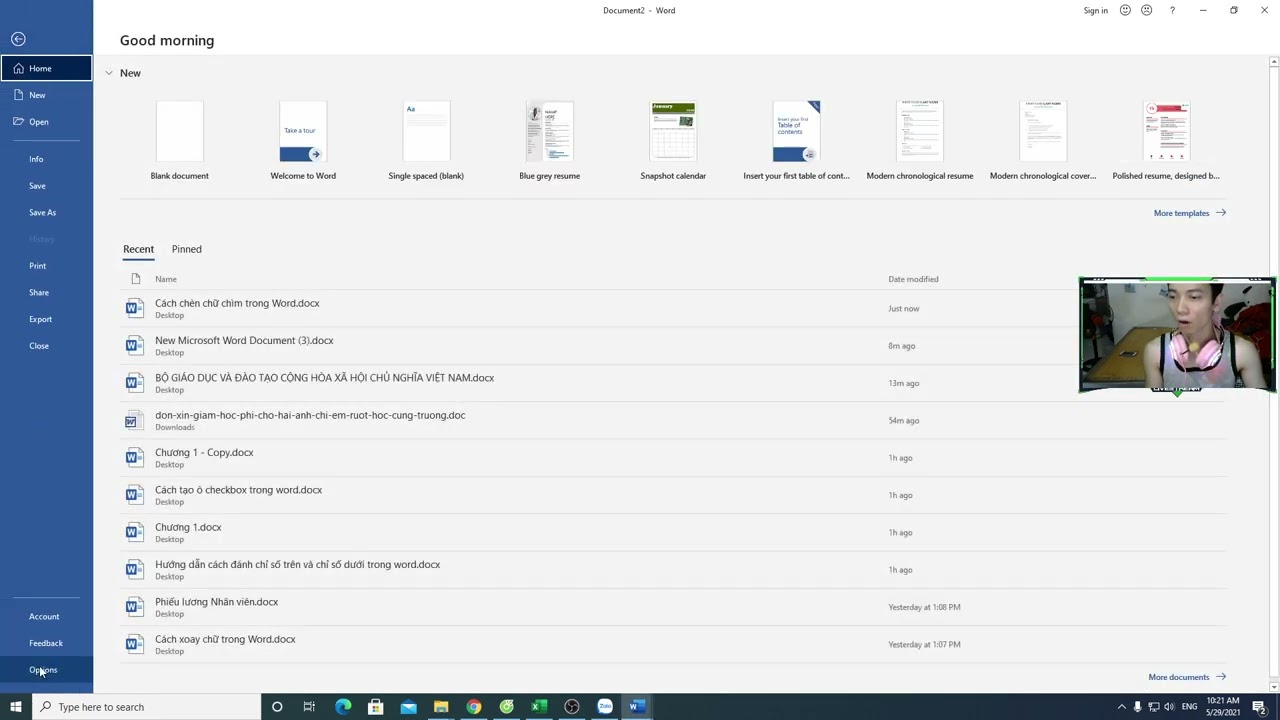
Task: Open Chương 1.docx file
Action: point(674,532)
